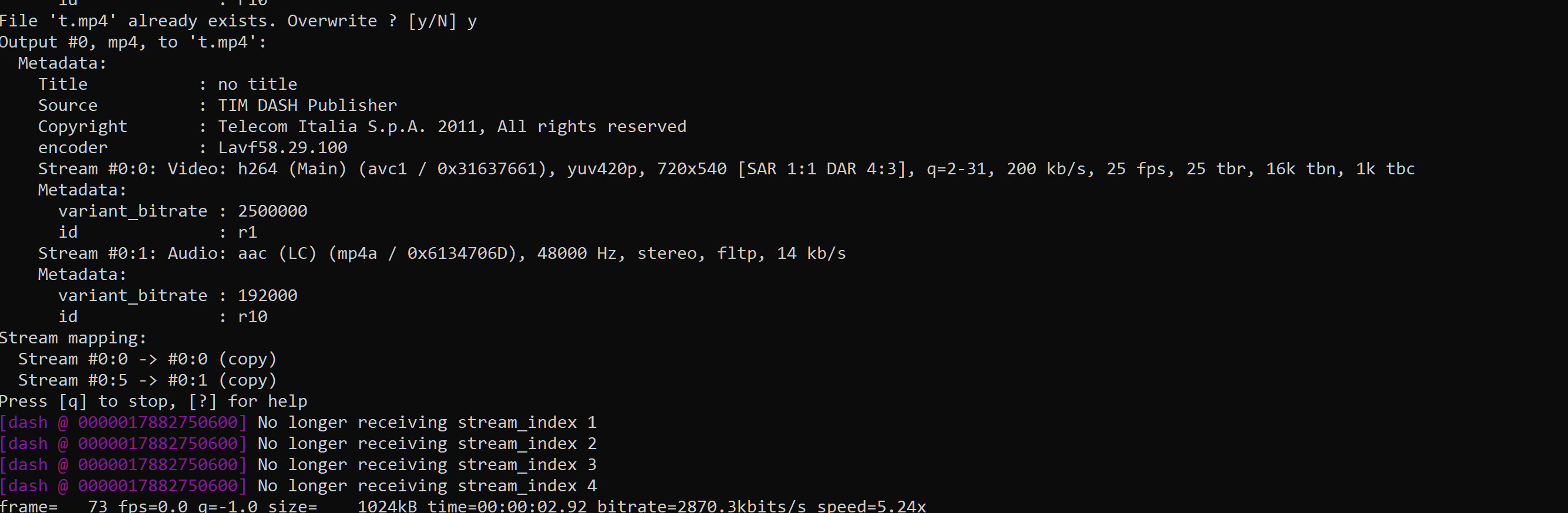Click the 'No longer receiving stream_index 4' message
Screen dimensions: 1568x513
click(x=427, y=486)
